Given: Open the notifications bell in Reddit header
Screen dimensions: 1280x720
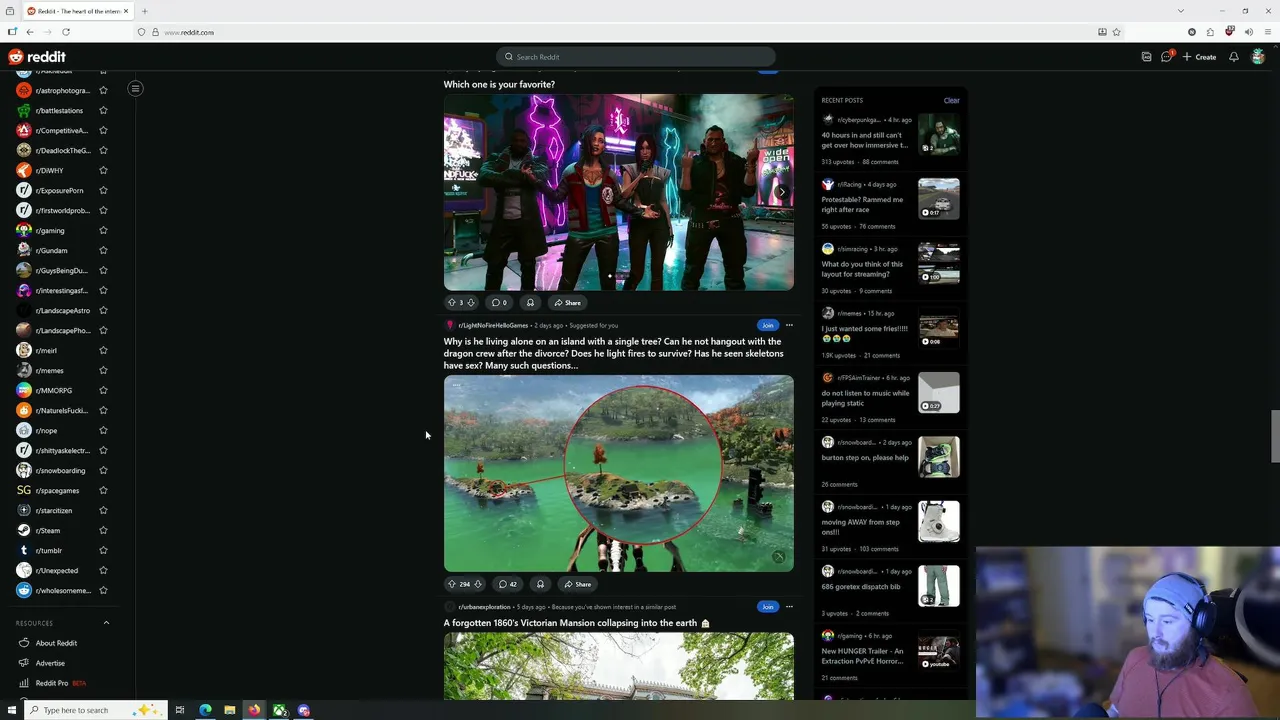Looking at the screenshot, I should (1233, 57).
